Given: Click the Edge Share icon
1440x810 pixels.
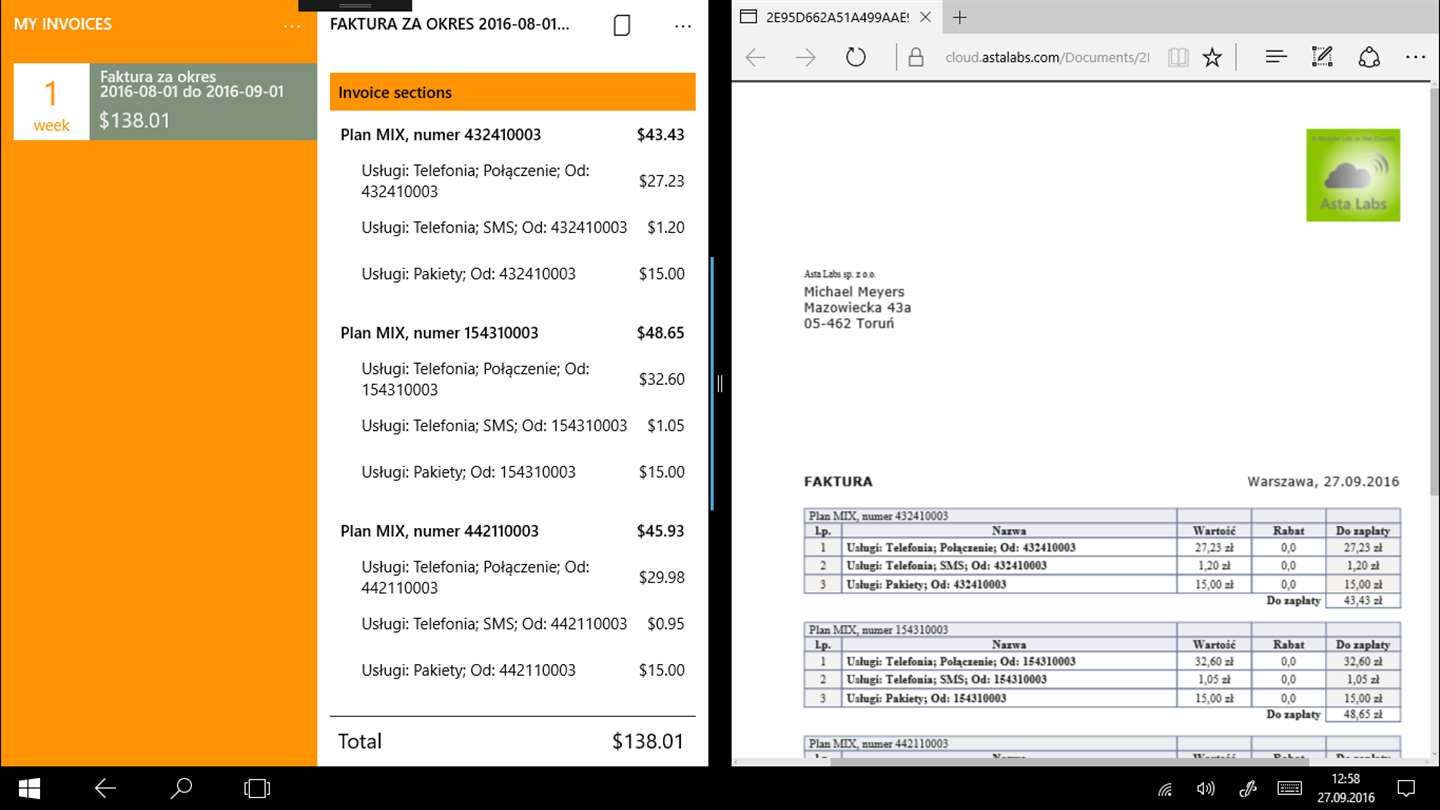Looking at the screenshot, I should [1369, 57].
